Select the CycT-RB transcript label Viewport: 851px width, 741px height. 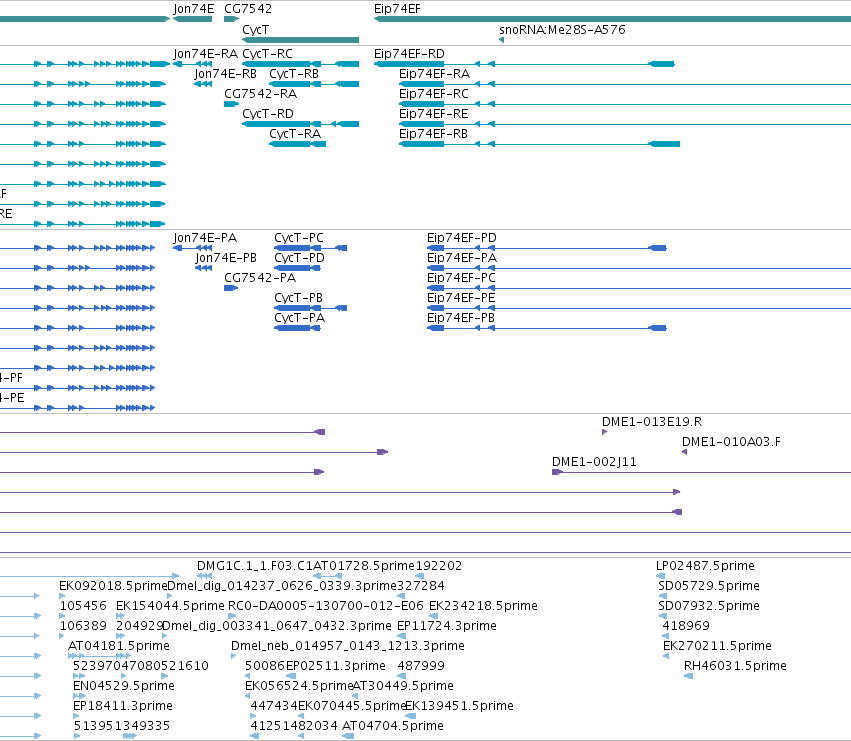tap(294, 74)
